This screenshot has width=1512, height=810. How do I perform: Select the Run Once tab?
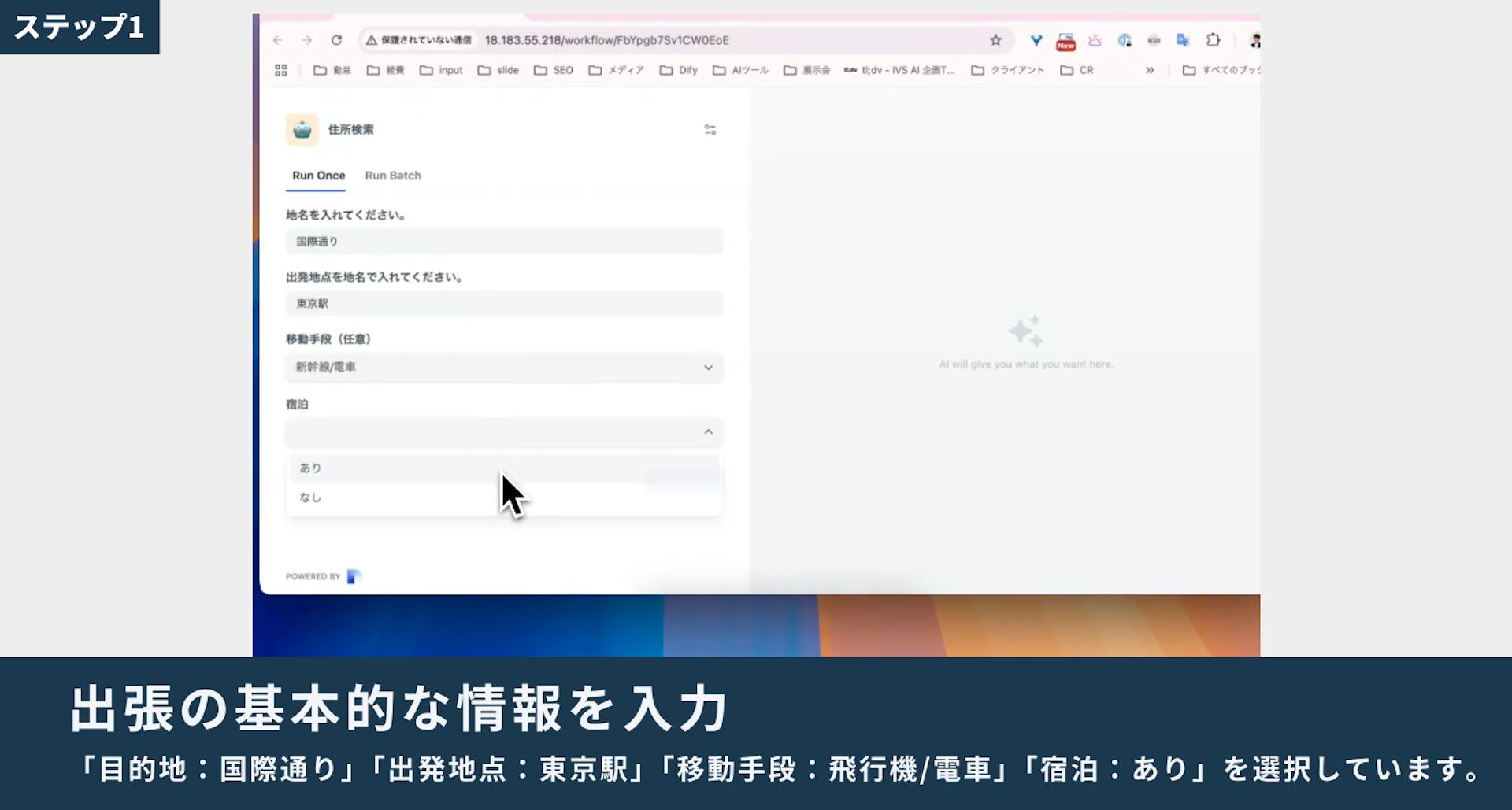point(317,175)
